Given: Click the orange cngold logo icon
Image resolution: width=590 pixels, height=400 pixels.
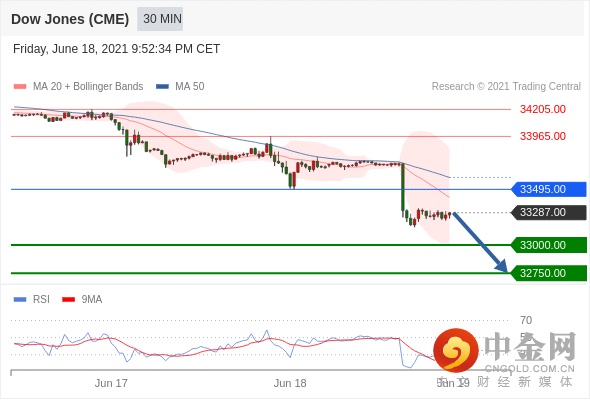Looking at the screenshot, I should pyautogui.click(x=456, y=350).
